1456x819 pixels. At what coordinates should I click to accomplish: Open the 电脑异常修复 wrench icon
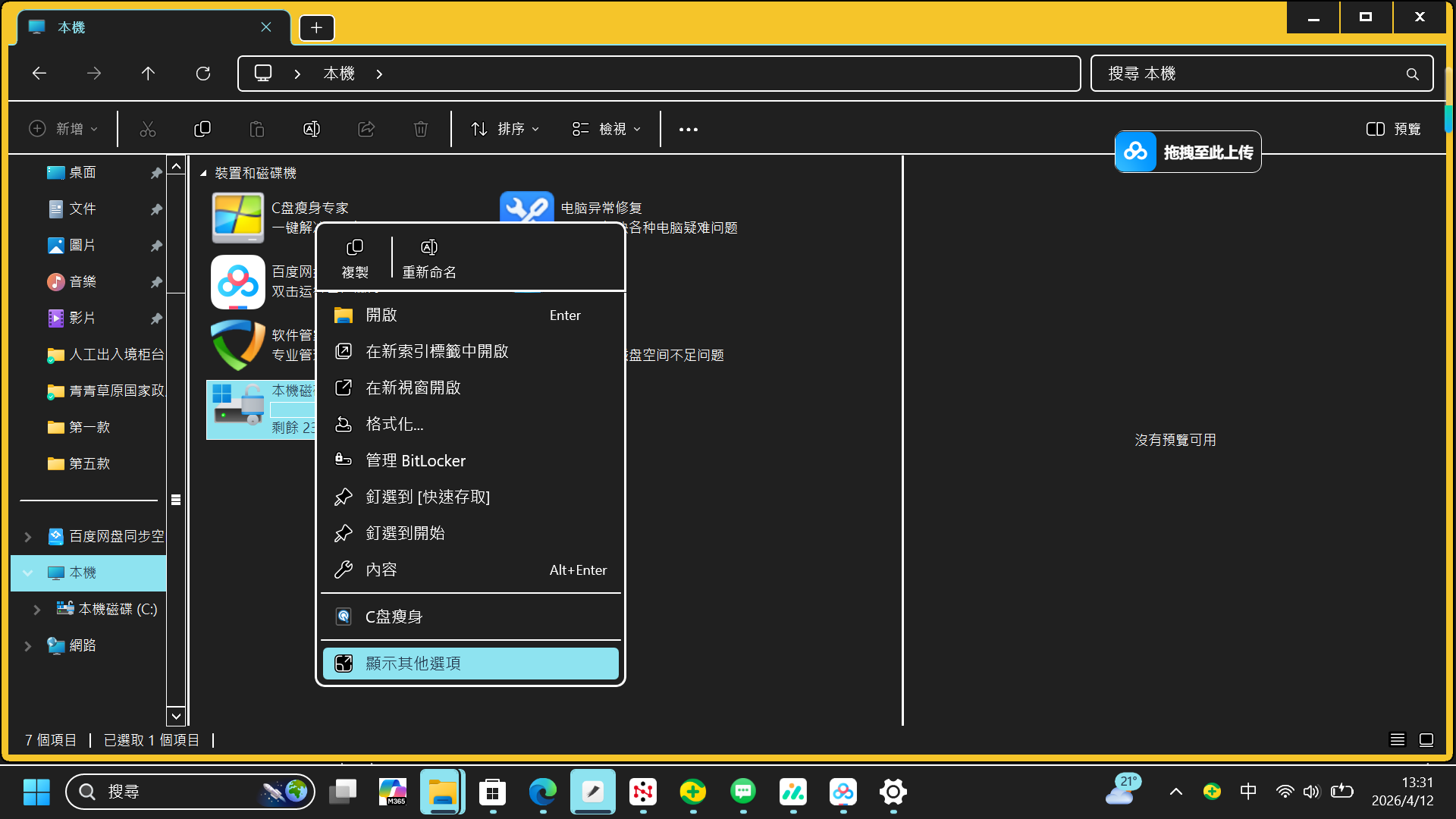coord(527,207)
